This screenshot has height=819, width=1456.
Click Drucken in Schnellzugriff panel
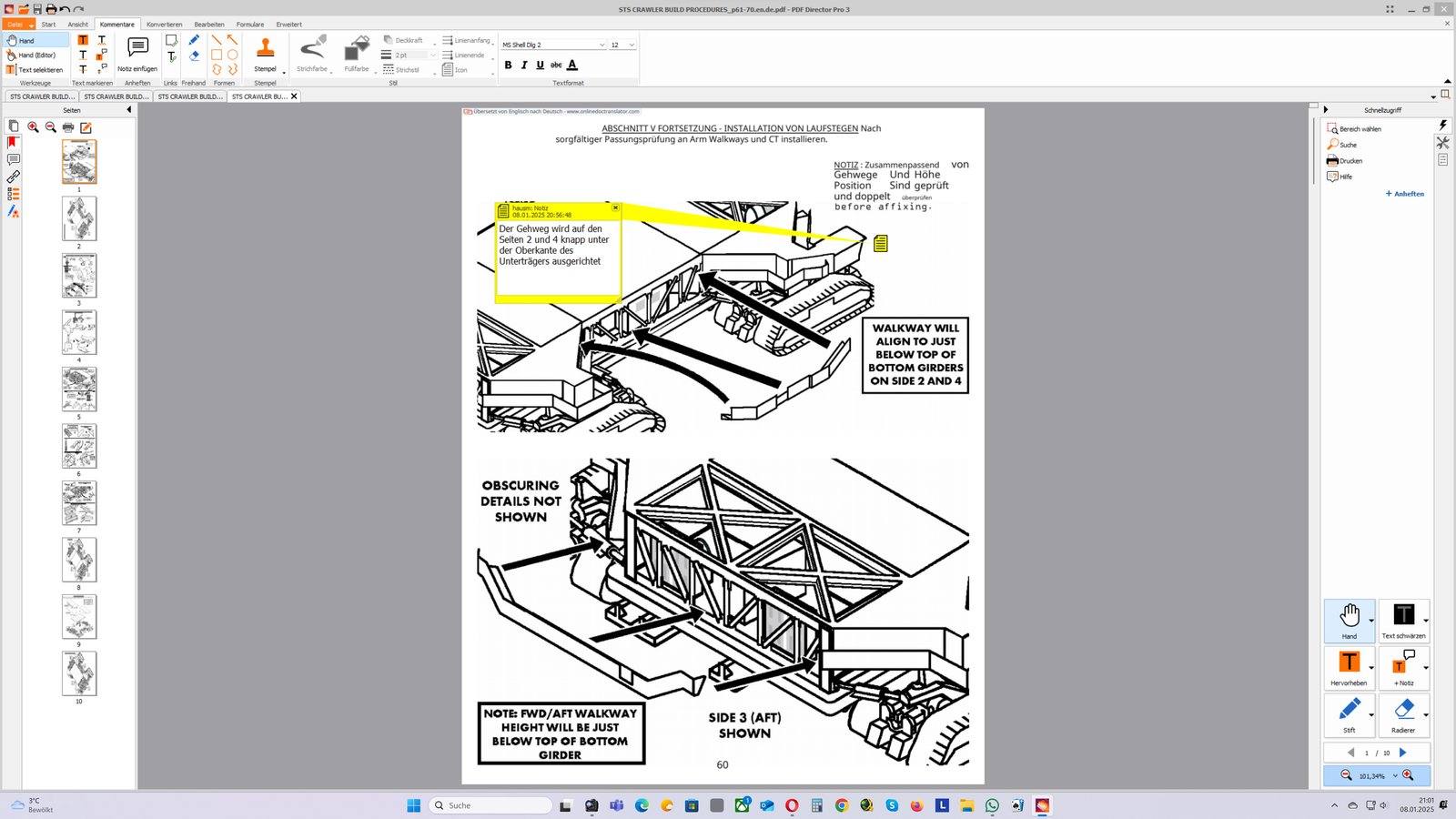pyautogui.click(x=1345, y=161)
